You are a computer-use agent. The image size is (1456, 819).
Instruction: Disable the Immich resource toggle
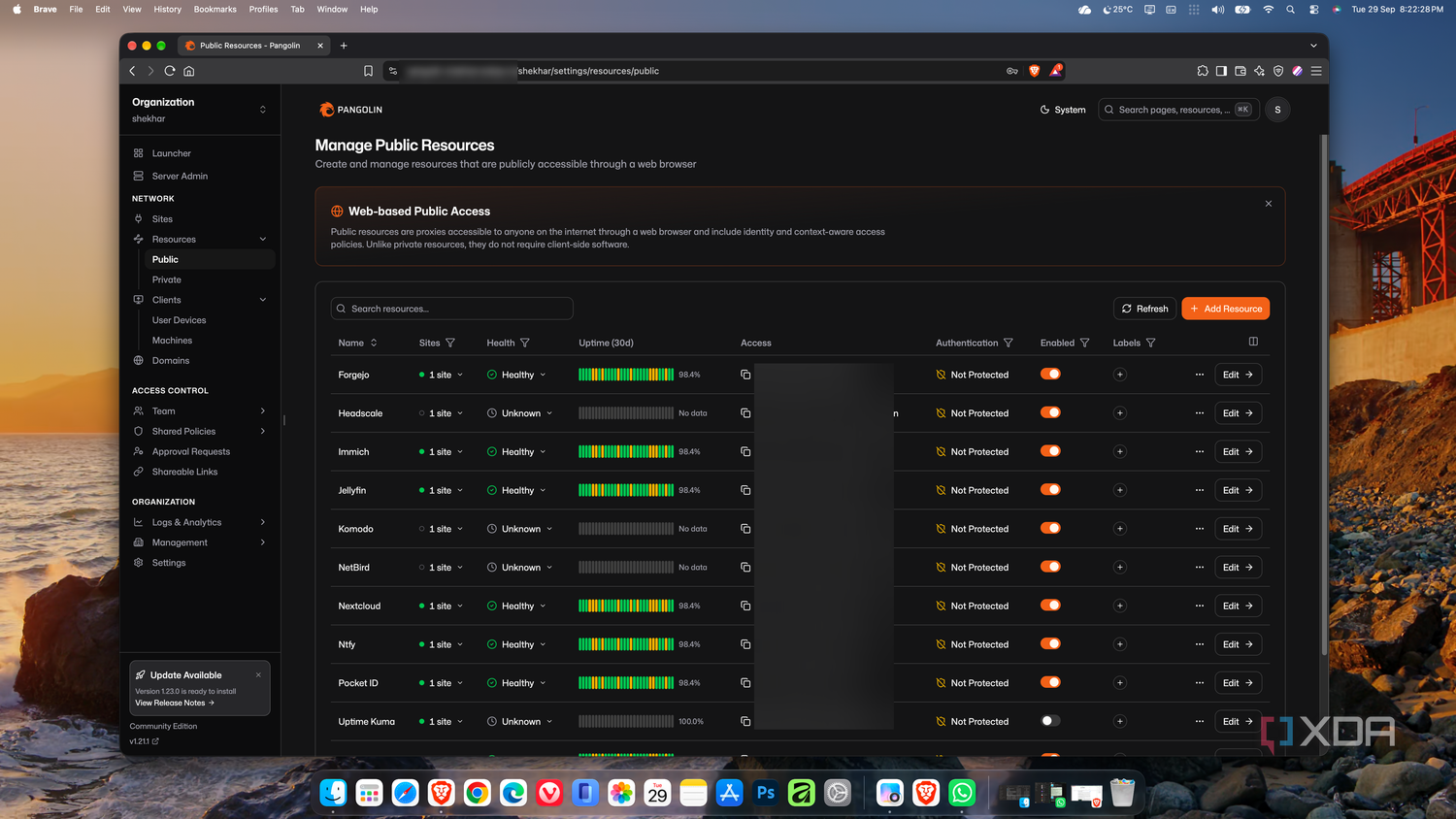coord(1050,451)
